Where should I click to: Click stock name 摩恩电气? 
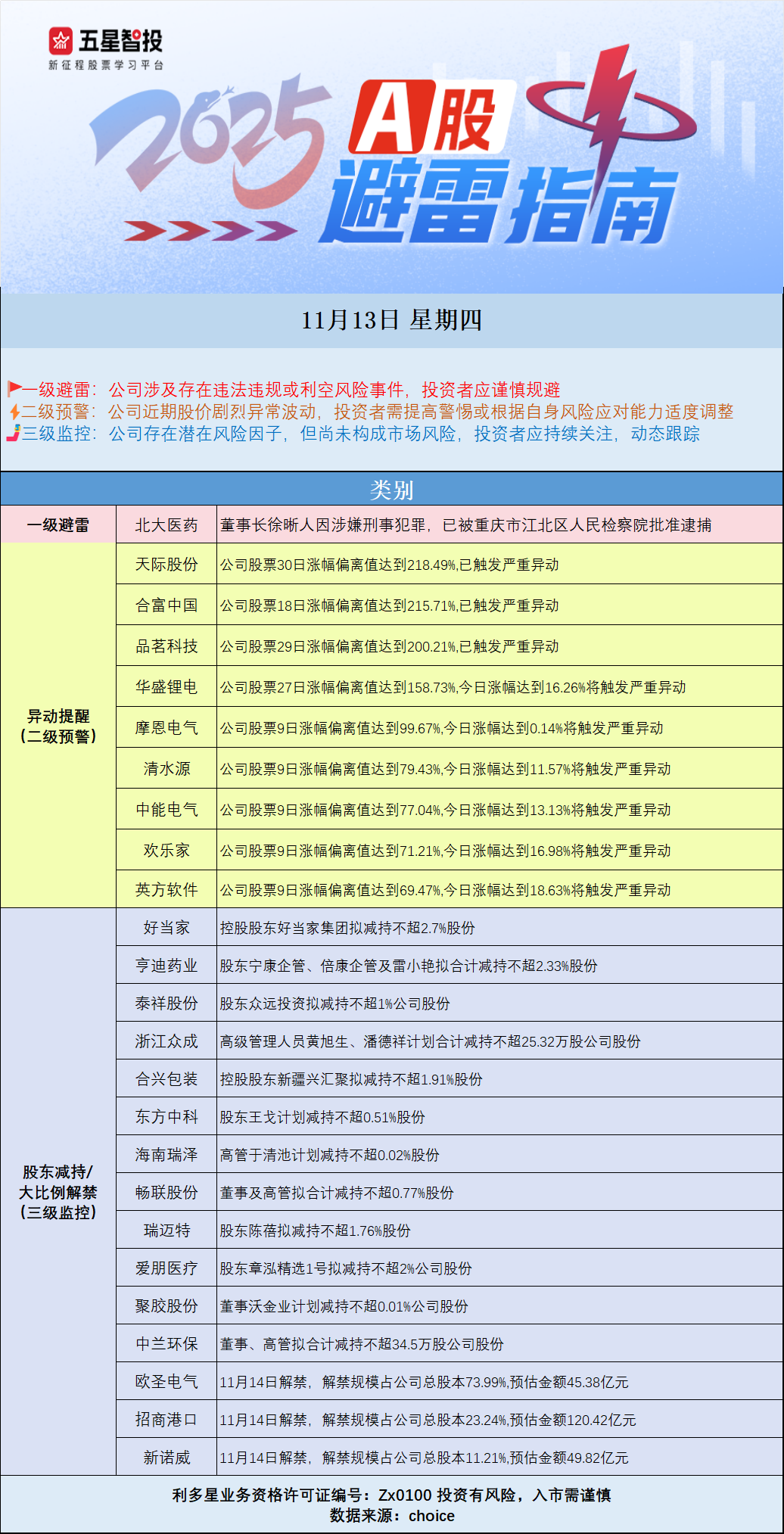click(x=166, y=727)
